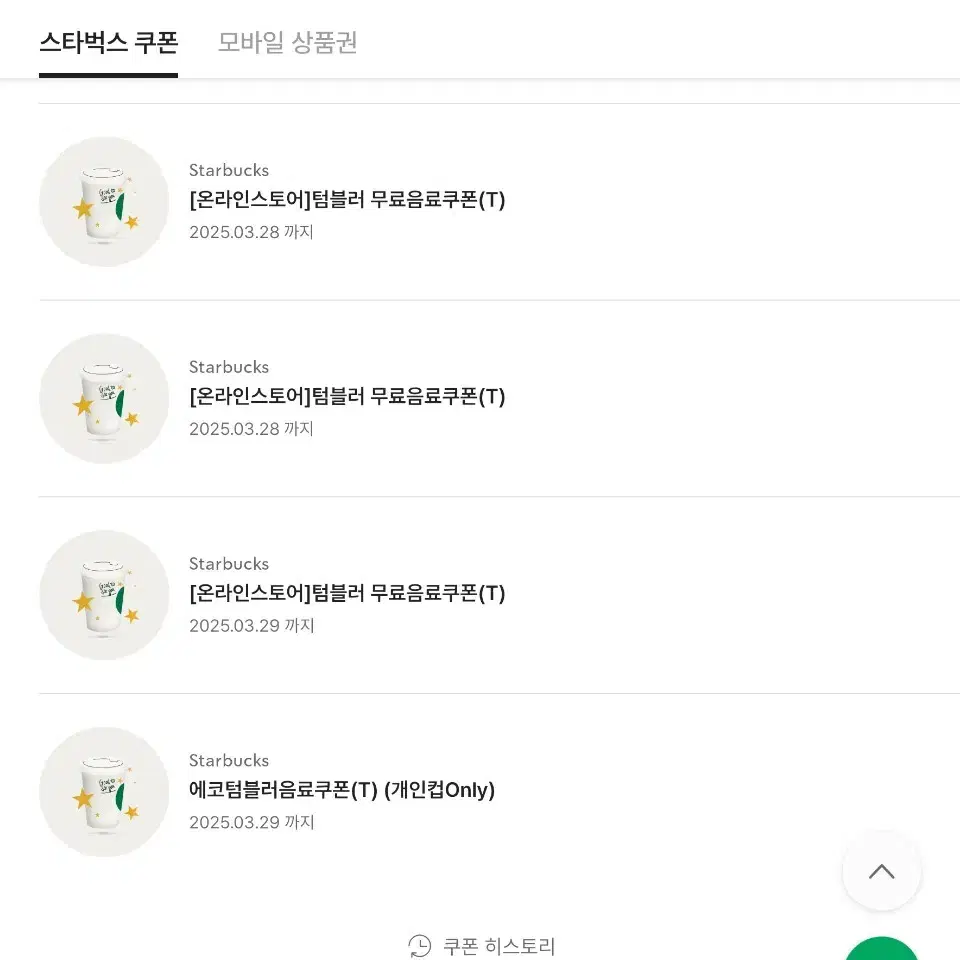The height and width of the screenshot is (960, 960).
Task: Tap the scroll-to-top arrow button
Action: click(882, 871)
